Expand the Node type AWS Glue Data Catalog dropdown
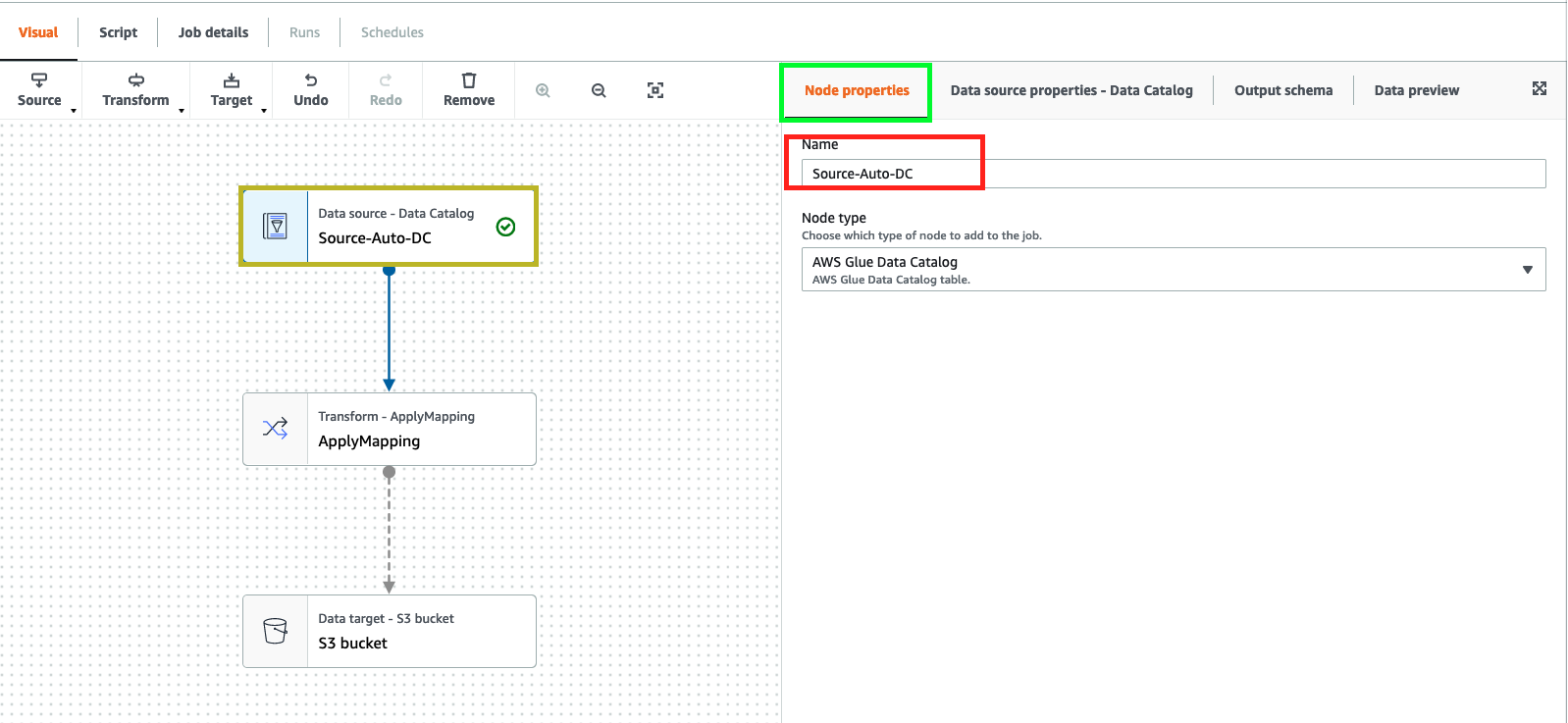Screen dimensions: 1568x723 pyautogui.click(x=1527, y=270)
